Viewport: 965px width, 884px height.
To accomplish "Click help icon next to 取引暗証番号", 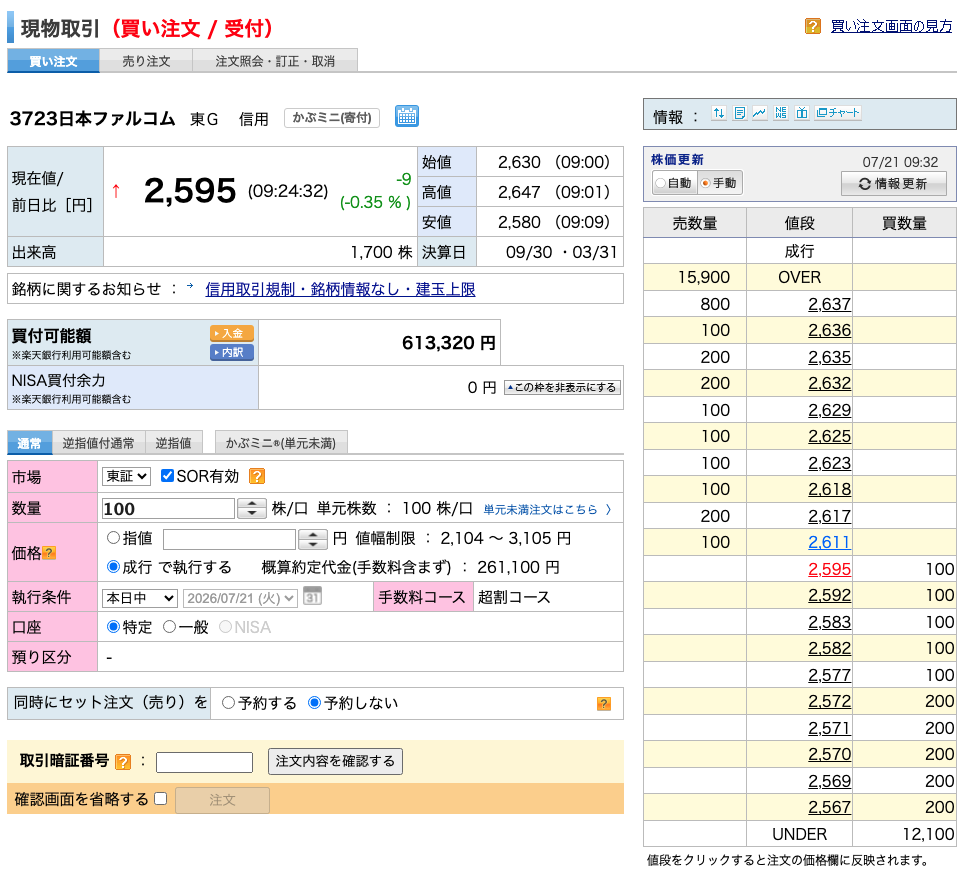I will point(123,762).
